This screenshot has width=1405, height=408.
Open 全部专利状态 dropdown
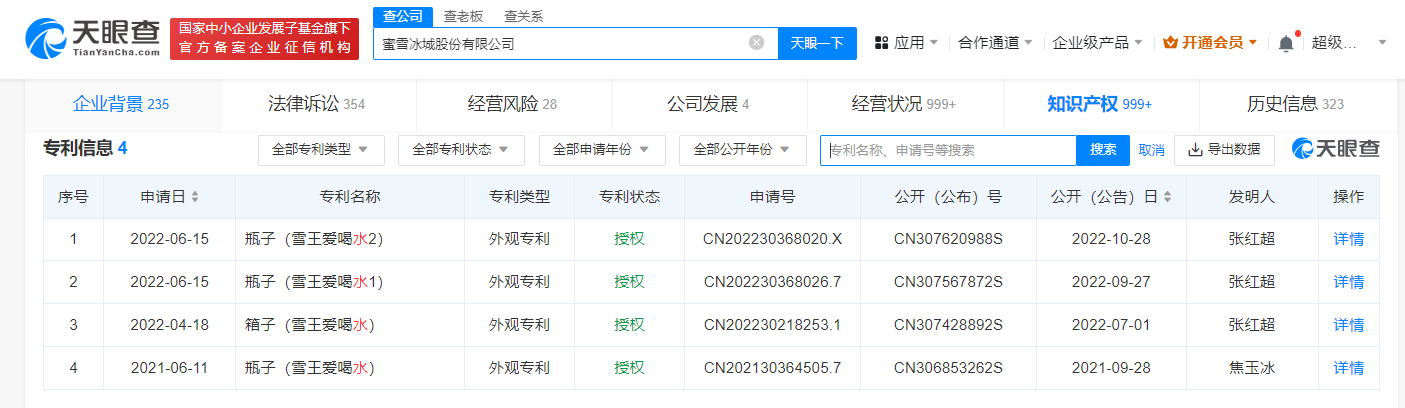click(461, 150)
